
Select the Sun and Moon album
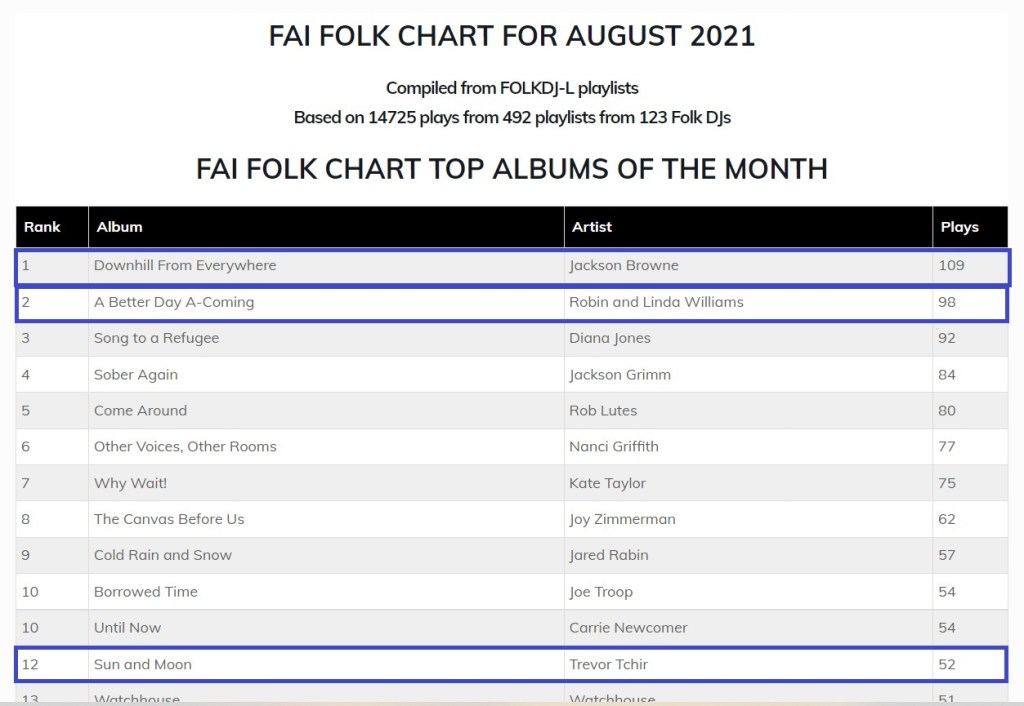click(x=143, y=664)
